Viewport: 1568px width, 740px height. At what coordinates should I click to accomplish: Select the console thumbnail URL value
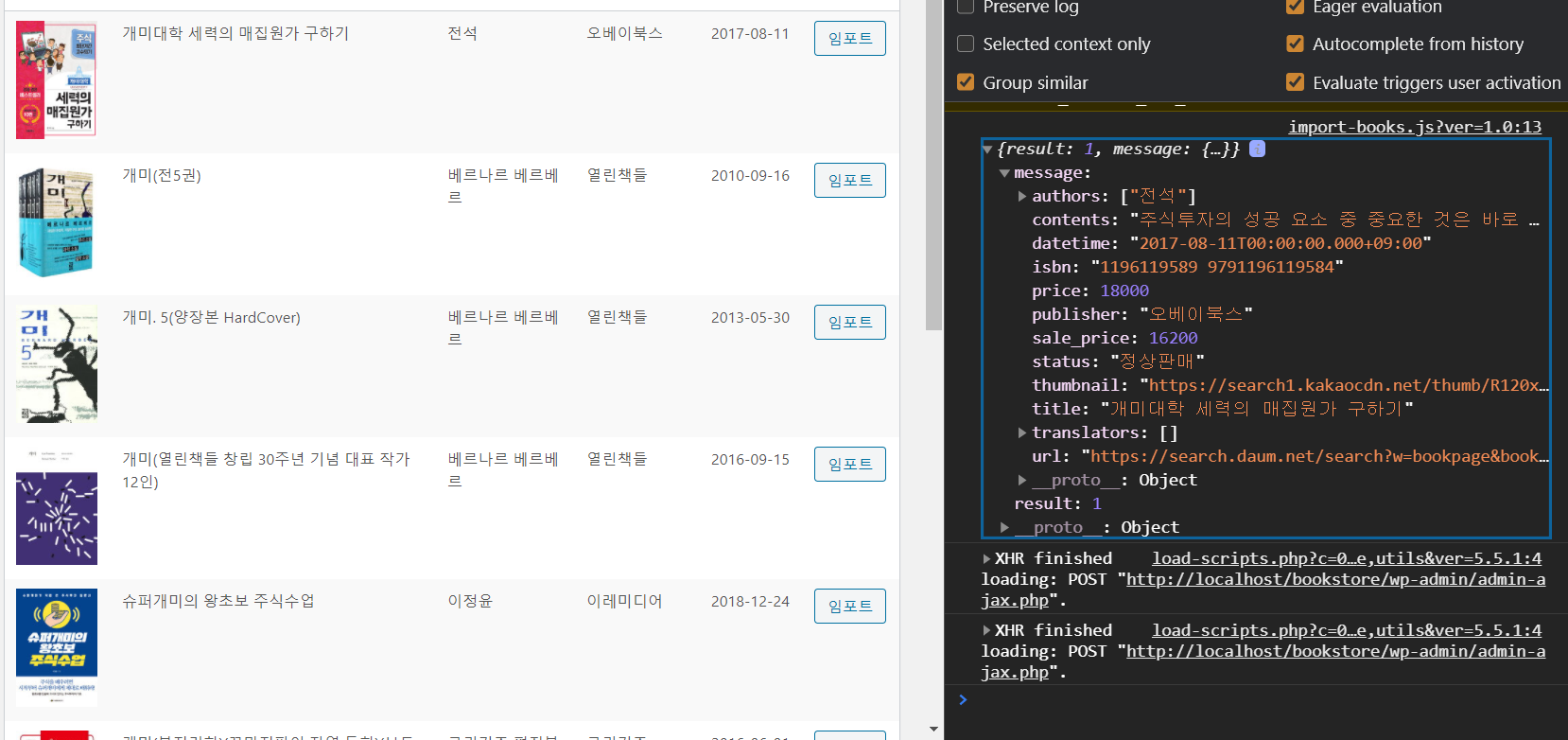[x=1344, y=386]
